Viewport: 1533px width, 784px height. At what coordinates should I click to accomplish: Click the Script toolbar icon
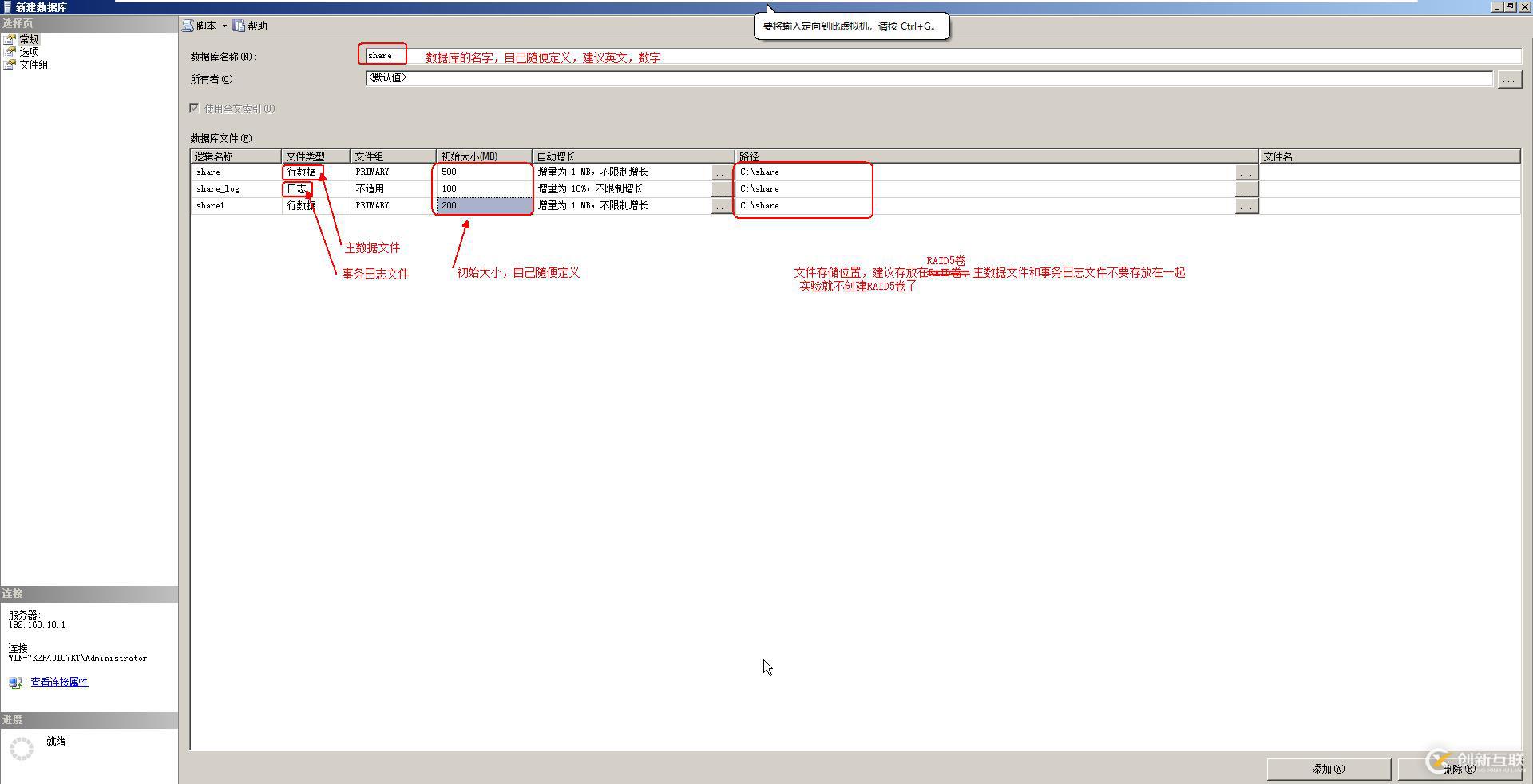(x=188, y=26)
